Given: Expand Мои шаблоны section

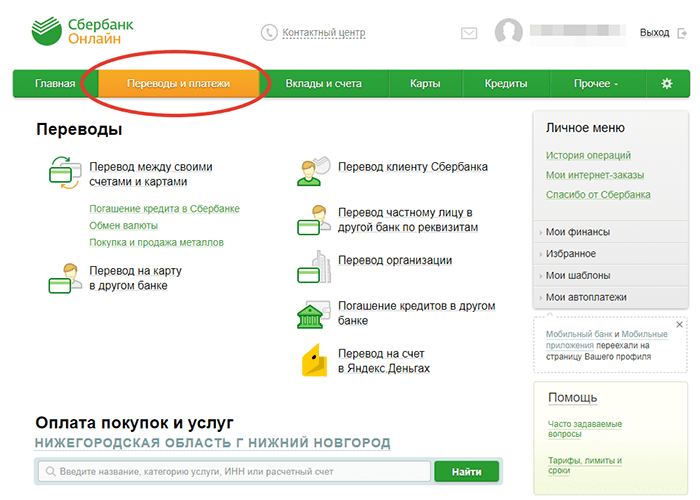Looking at the screenshot, I should (610, 275).
